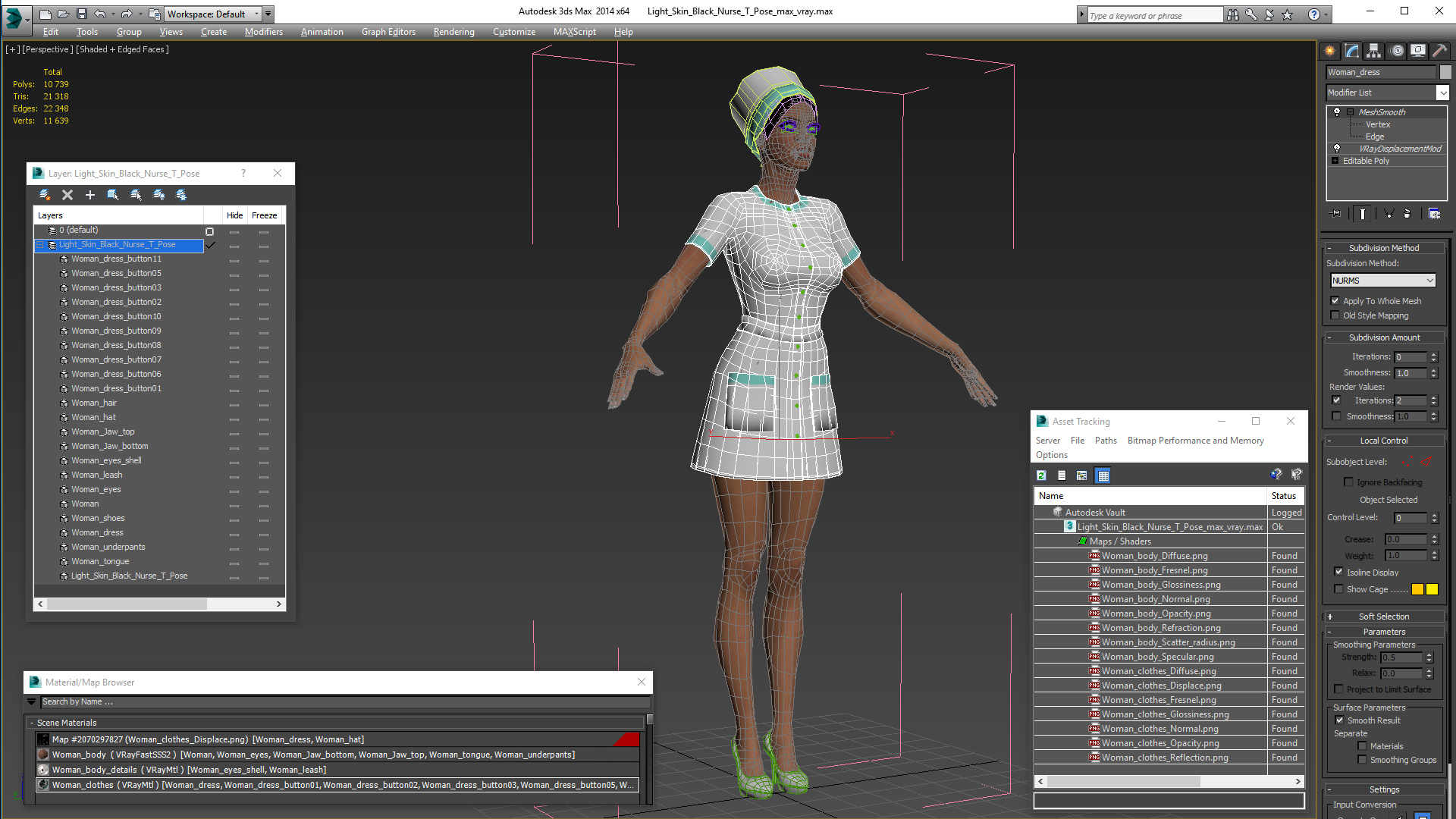Toggle Render Values Smoothness checkbox
The height and width of the screenshot is (819, 1456).
(x=1336, y=416)
